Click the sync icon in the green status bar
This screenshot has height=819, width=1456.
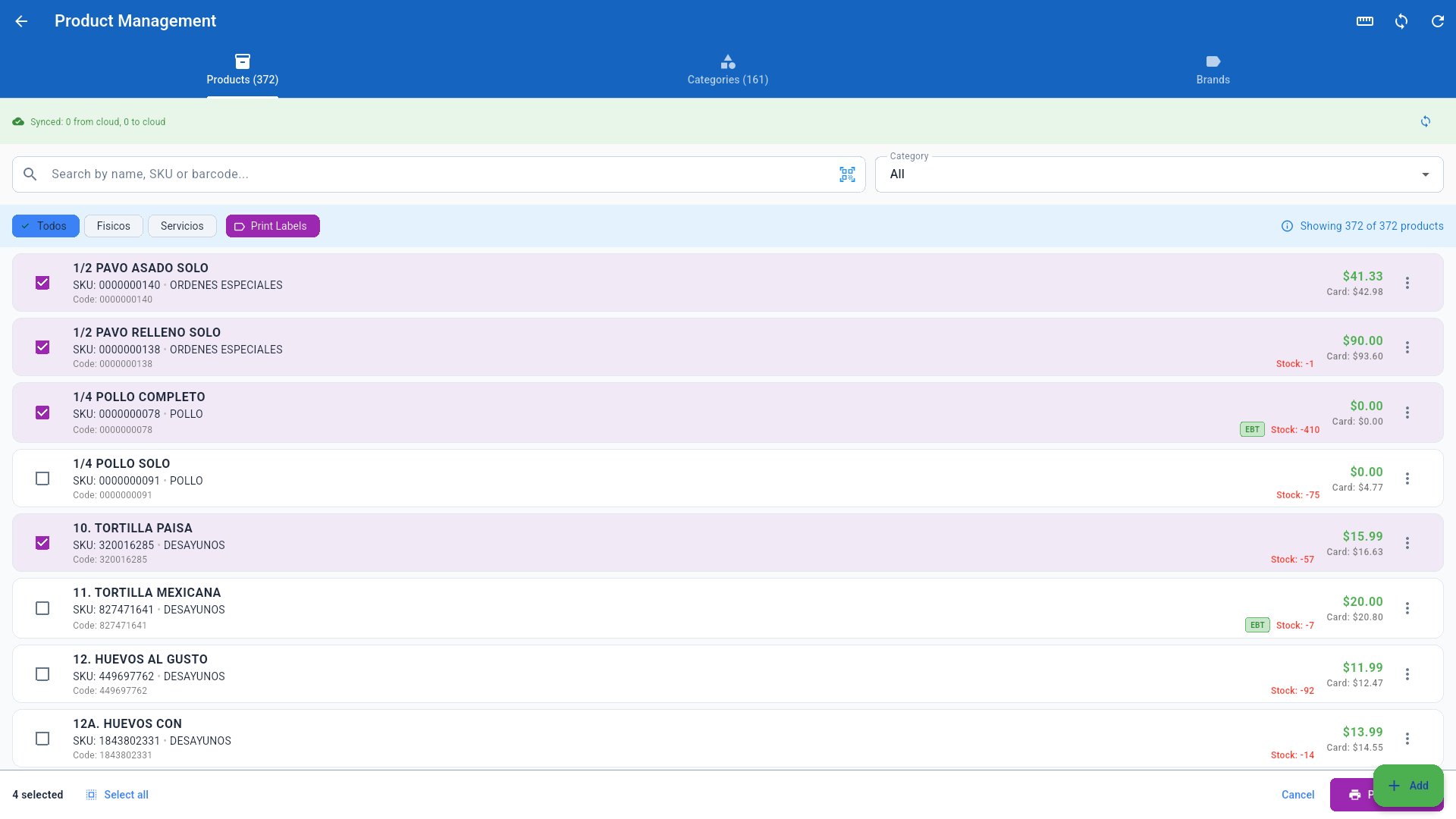coord(1426,121)
